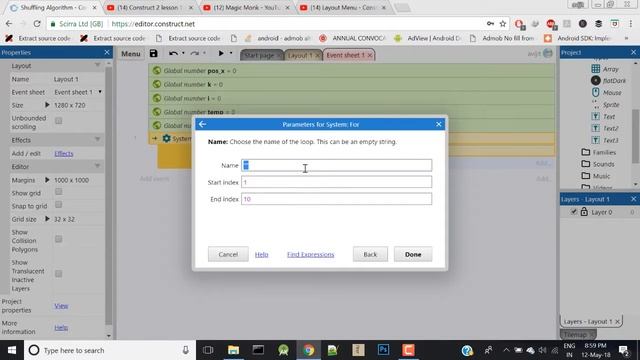Open File Explorer from taskbar
The image size is (640, 360).
click(x=233, y=350)
